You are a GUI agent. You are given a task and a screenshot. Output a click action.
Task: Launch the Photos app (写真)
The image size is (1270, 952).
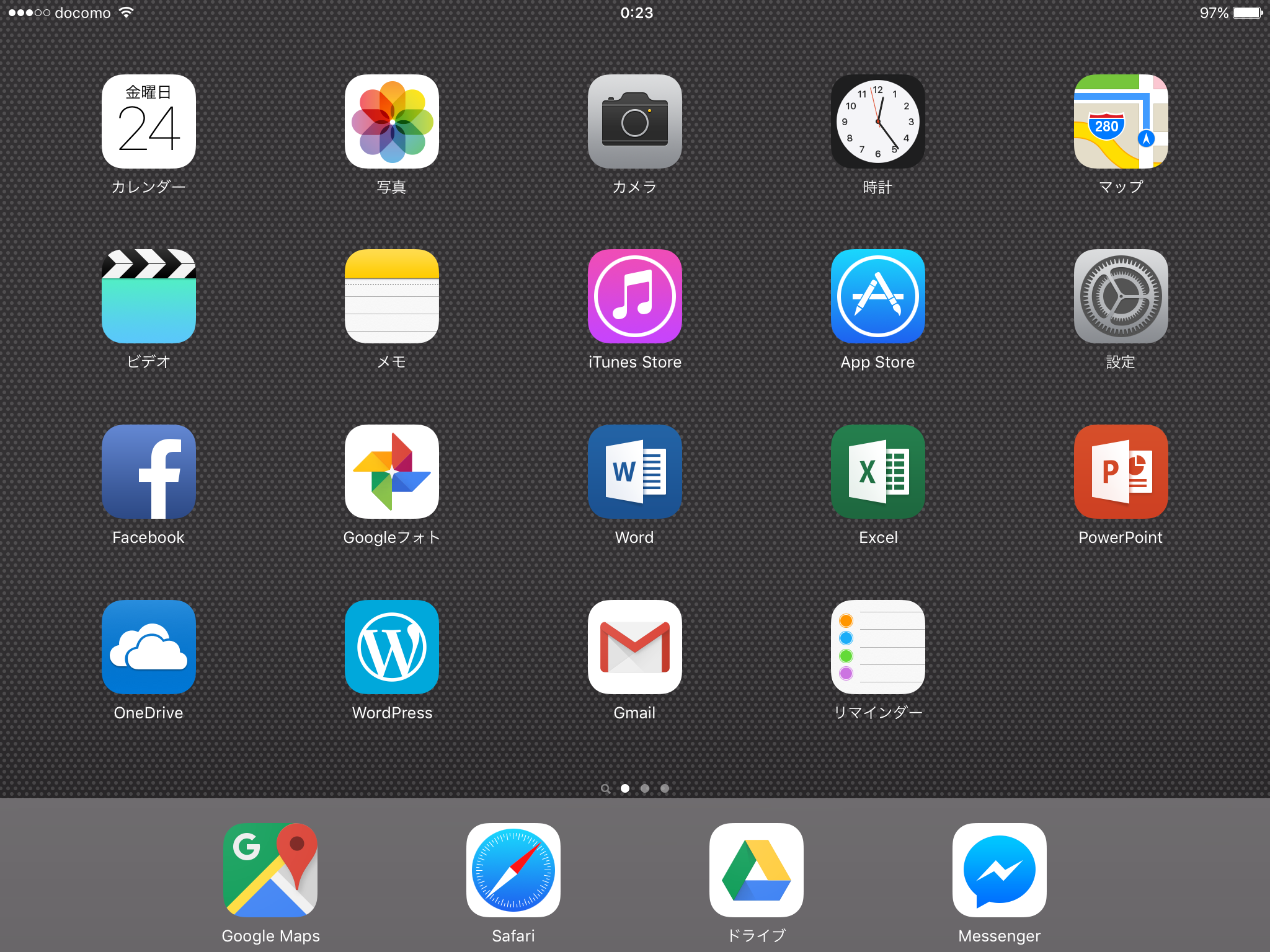tap(392, 121)
